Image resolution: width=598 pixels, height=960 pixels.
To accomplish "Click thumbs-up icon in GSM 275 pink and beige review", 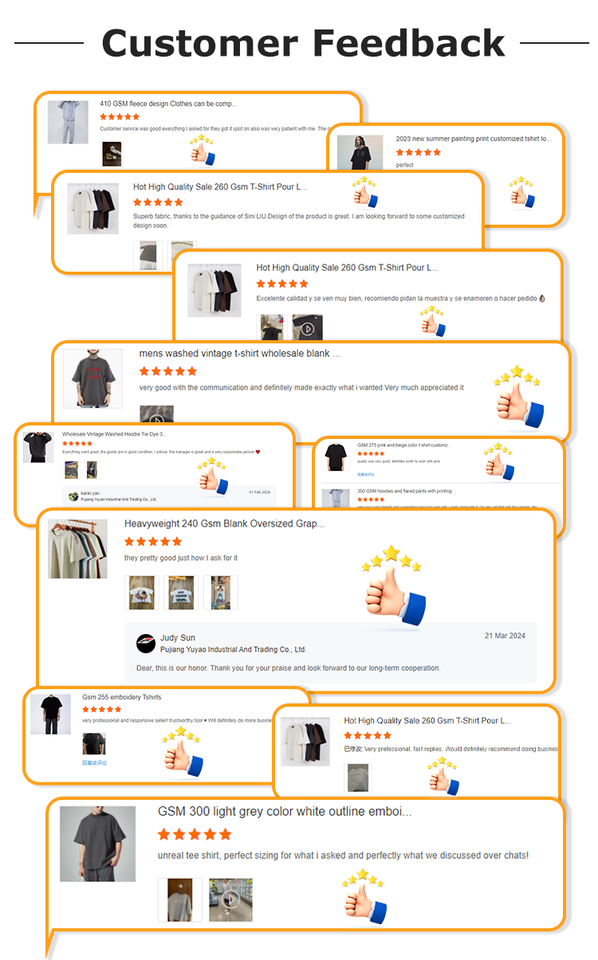I will [499, 461].
